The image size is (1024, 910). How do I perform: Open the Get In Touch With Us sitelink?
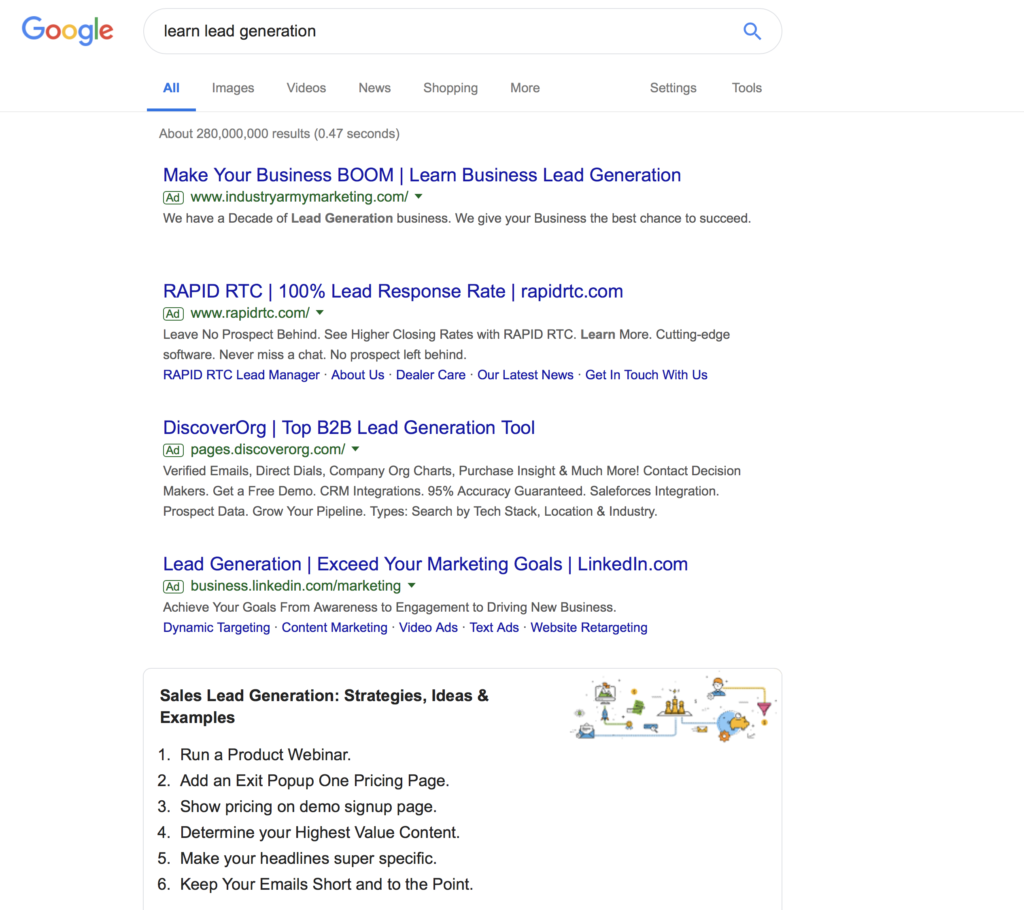tap(646, 375)
